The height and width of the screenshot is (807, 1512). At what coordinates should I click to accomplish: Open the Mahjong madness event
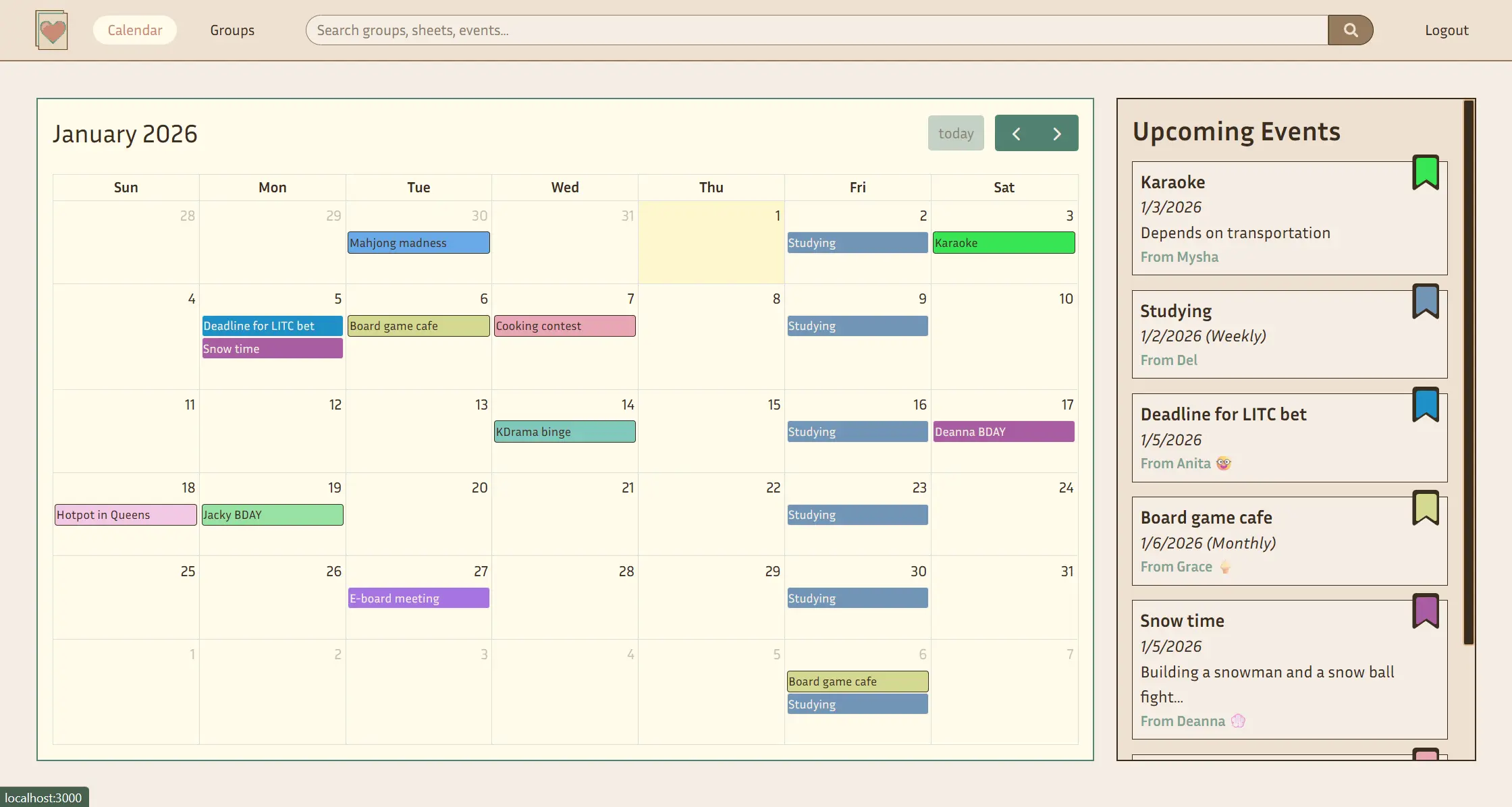point(418,242)
